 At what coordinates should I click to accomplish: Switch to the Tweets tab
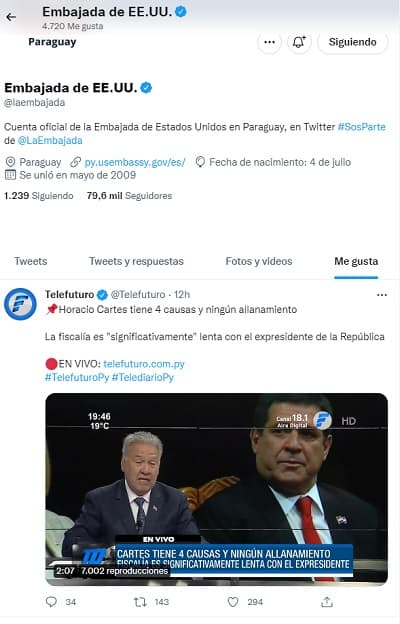coord(31,261)
